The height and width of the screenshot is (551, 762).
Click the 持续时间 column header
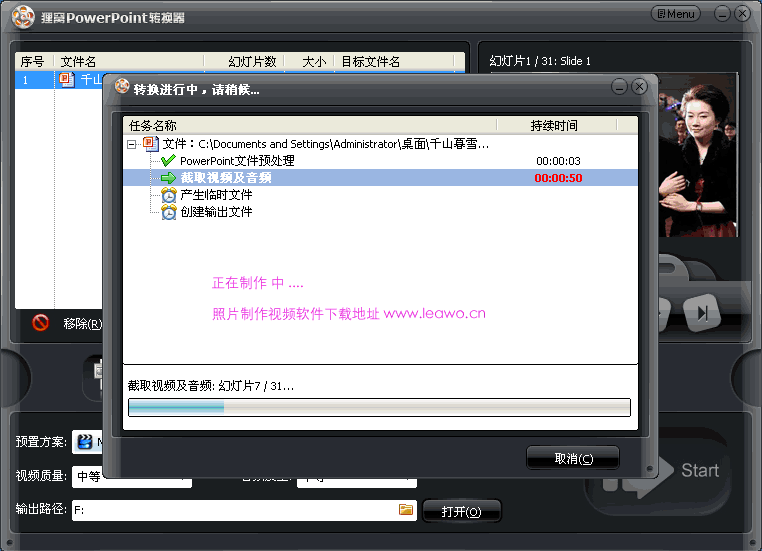[x=553, y=126]
